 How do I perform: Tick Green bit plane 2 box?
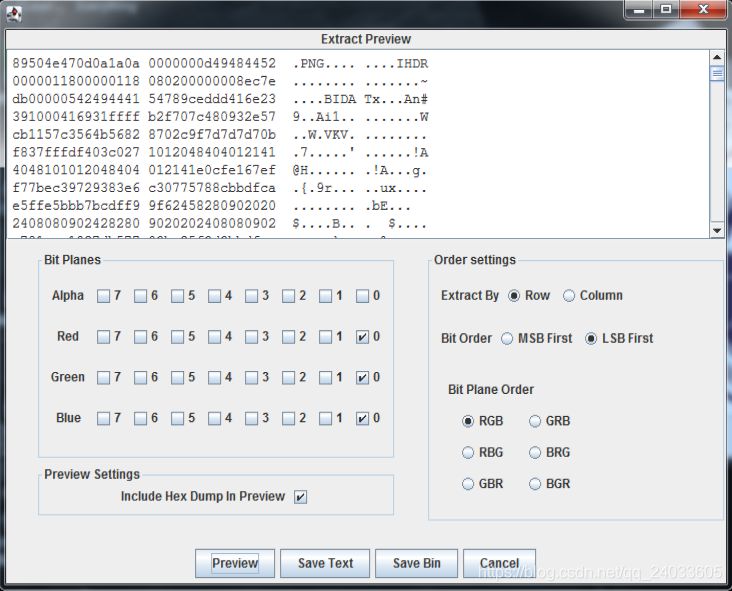click(289, 377)
